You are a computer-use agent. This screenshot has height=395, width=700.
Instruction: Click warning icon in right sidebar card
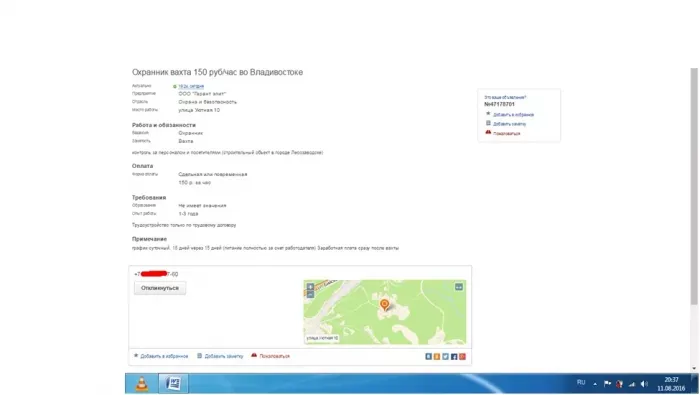488,133
